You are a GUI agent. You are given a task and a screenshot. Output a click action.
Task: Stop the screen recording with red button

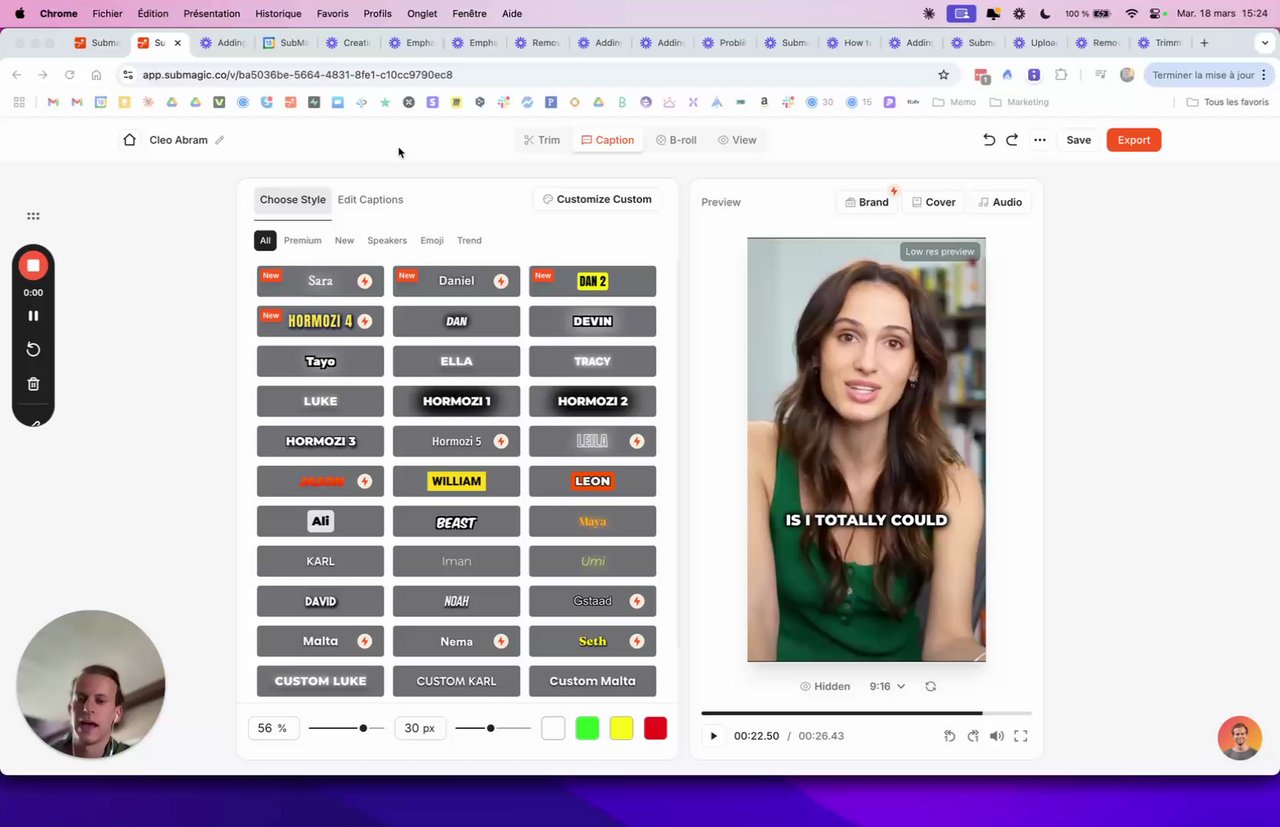pos(33,265)
